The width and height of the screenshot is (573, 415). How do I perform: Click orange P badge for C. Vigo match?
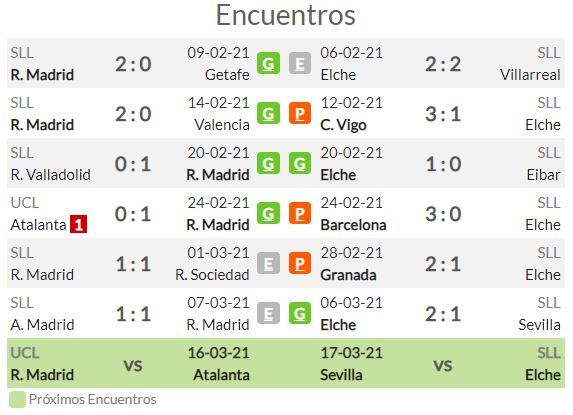(x=300, y=114)
